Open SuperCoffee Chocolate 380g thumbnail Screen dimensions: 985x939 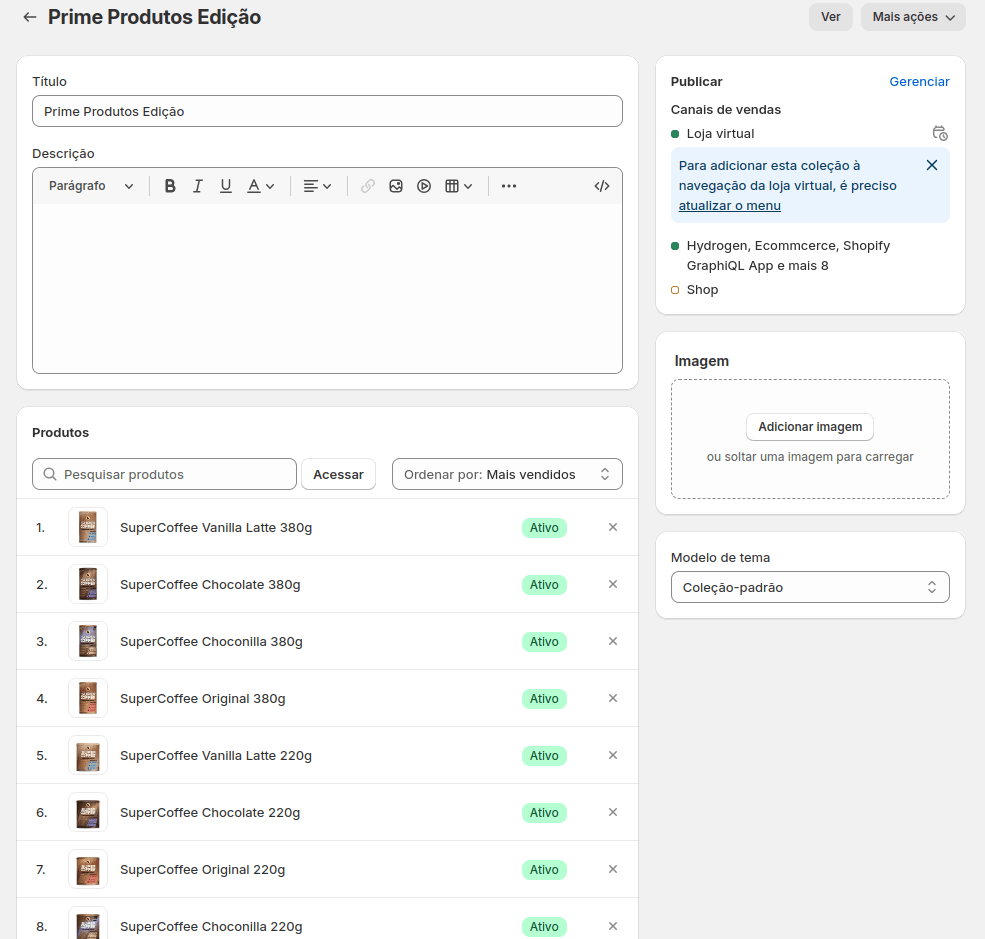[88, 584]
